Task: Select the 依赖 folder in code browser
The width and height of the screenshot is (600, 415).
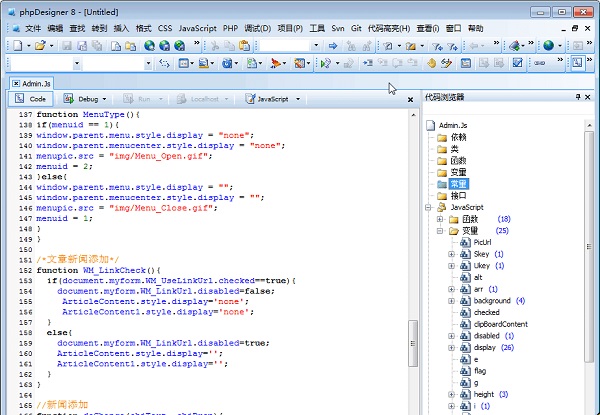Action: tap(458, 138)
